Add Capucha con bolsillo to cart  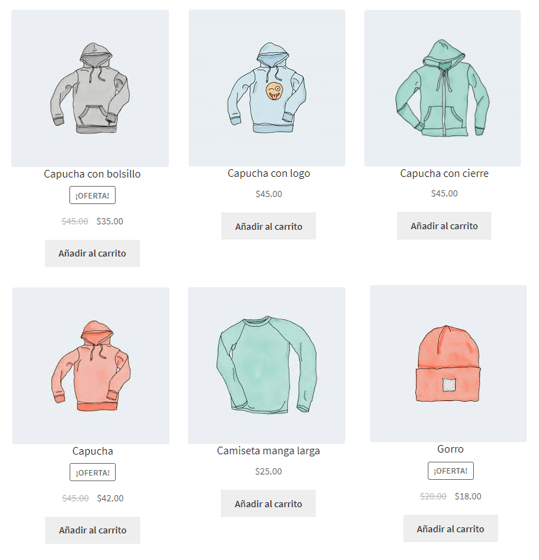point(92,253)
